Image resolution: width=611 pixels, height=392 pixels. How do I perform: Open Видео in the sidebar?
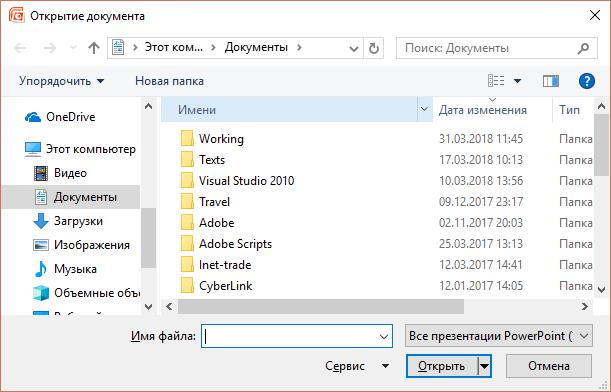[x=60, y=173]
